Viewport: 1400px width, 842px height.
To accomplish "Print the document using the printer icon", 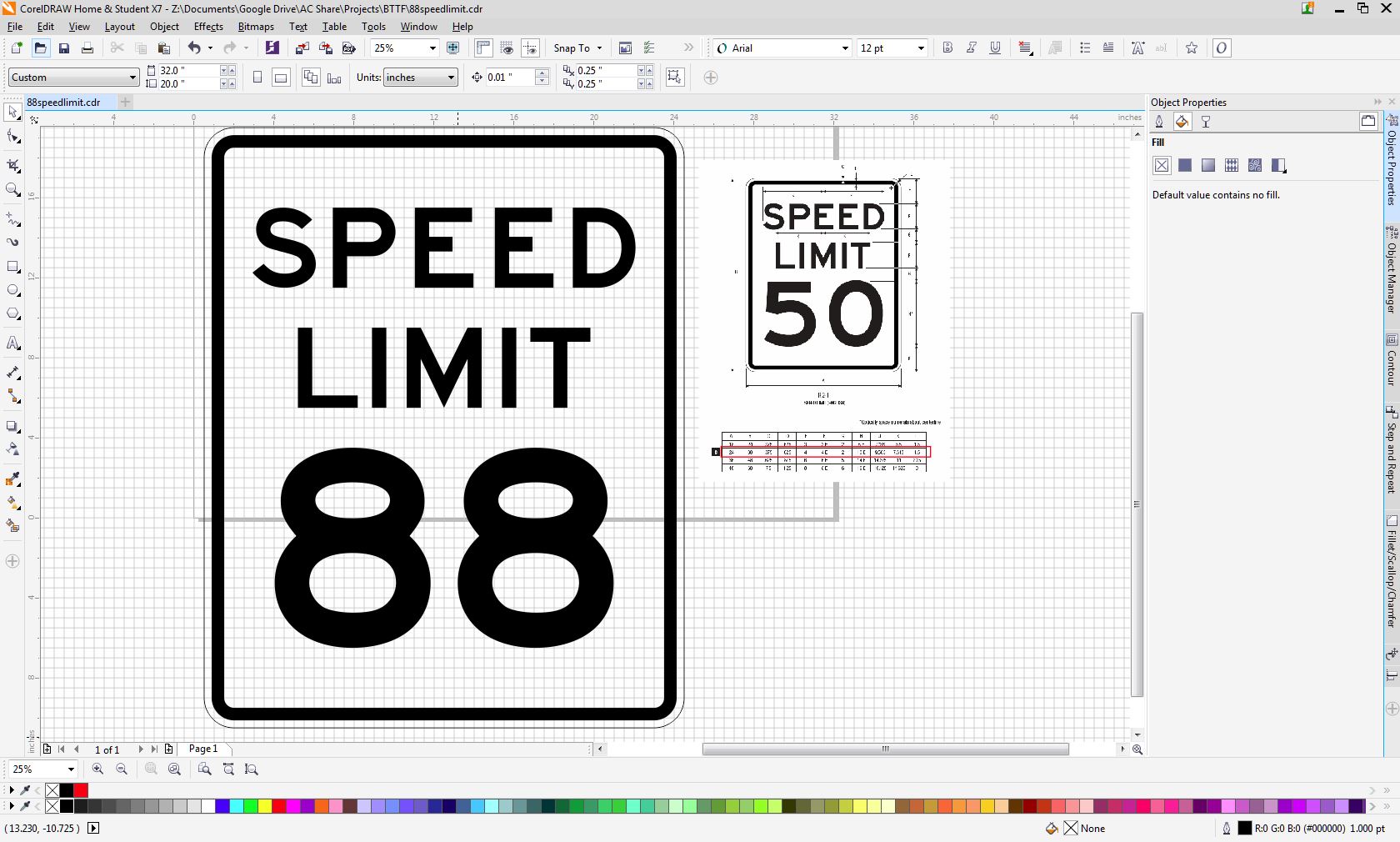I will [x=87, y=48].
